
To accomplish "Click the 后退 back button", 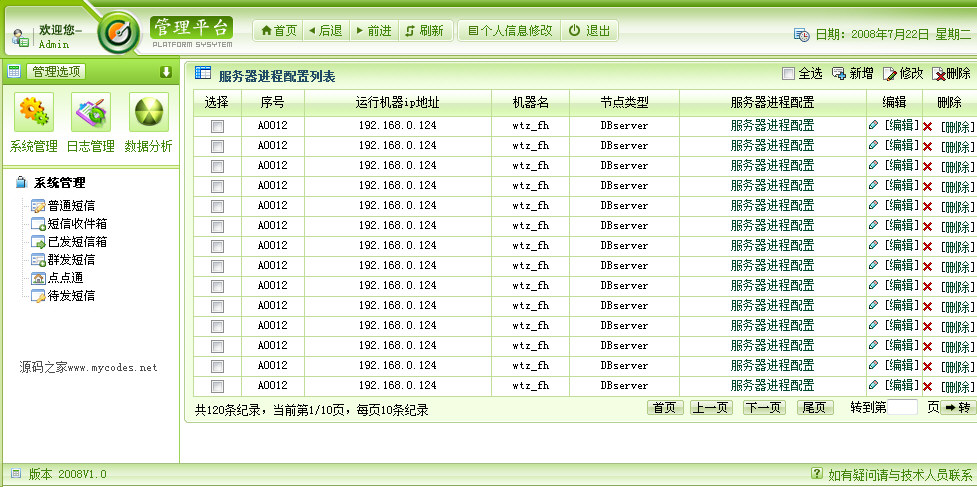I will (326, 31).
